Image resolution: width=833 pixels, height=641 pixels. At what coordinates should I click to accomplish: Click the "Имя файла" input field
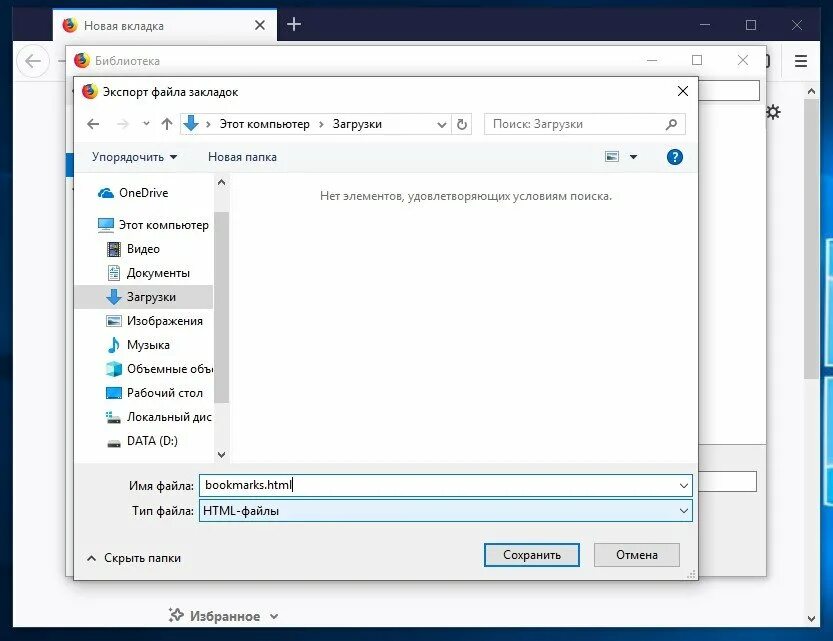[439, 485]
